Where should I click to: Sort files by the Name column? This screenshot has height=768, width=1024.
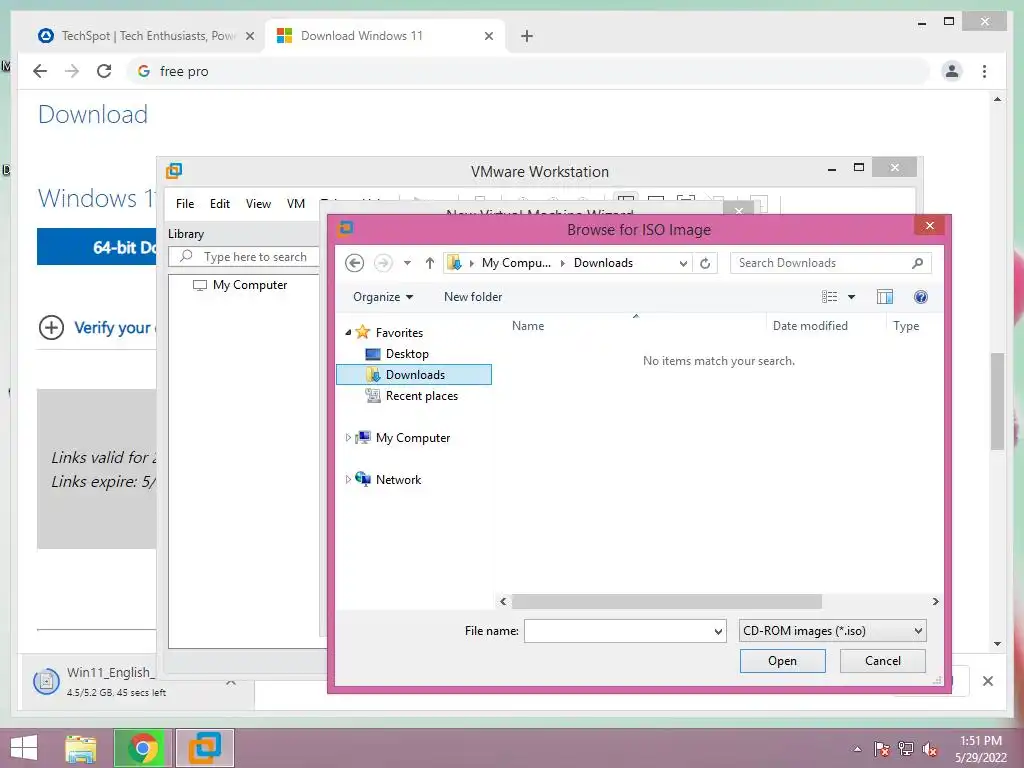528,326
